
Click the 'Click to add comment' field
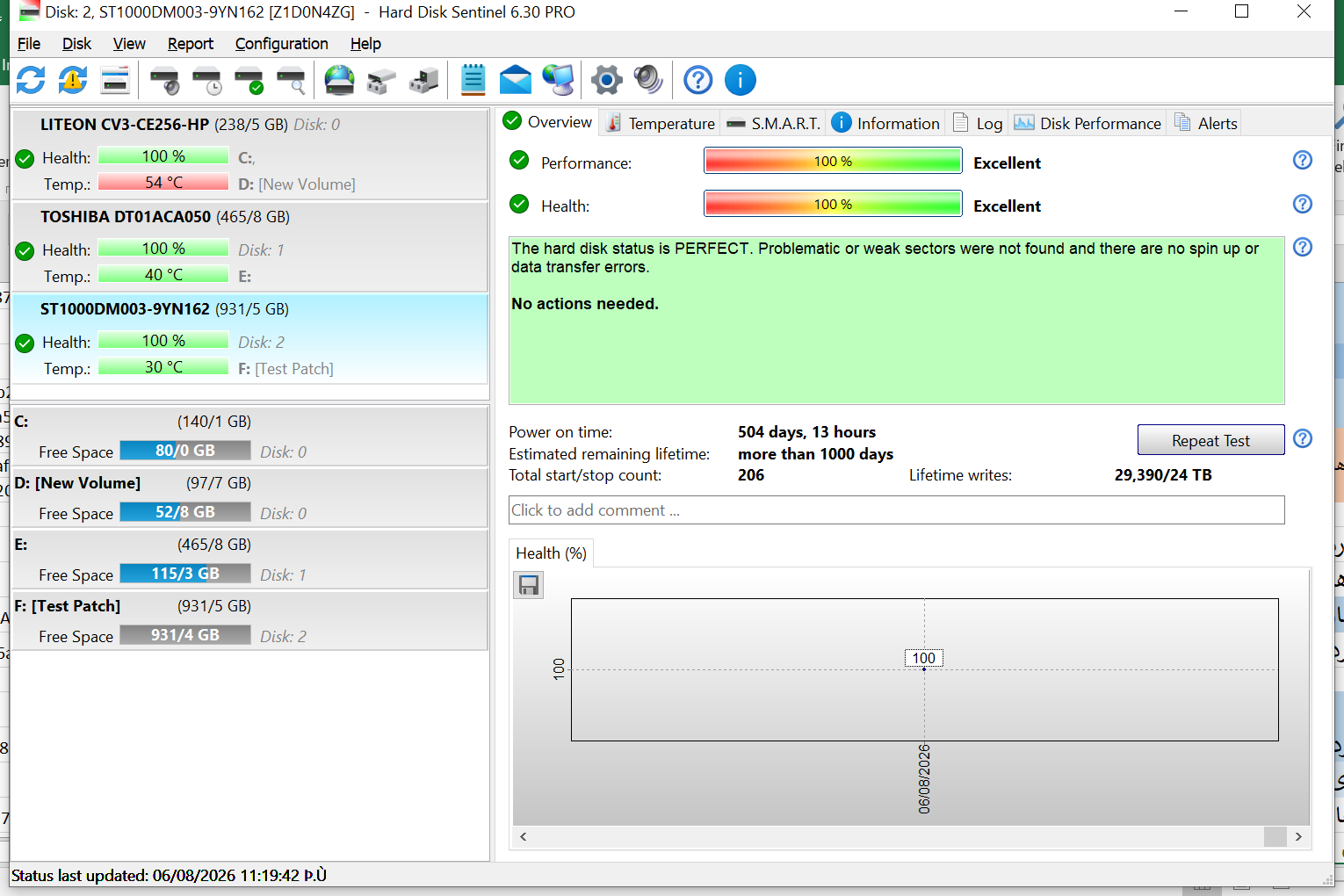point(897,510)
